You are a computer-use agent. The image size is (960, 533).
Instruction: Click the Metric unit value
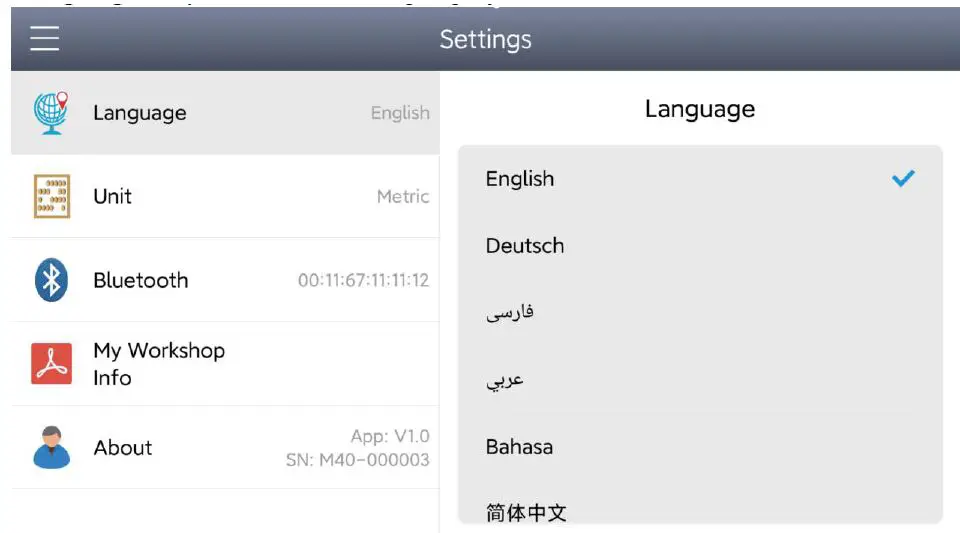(403, 197)
